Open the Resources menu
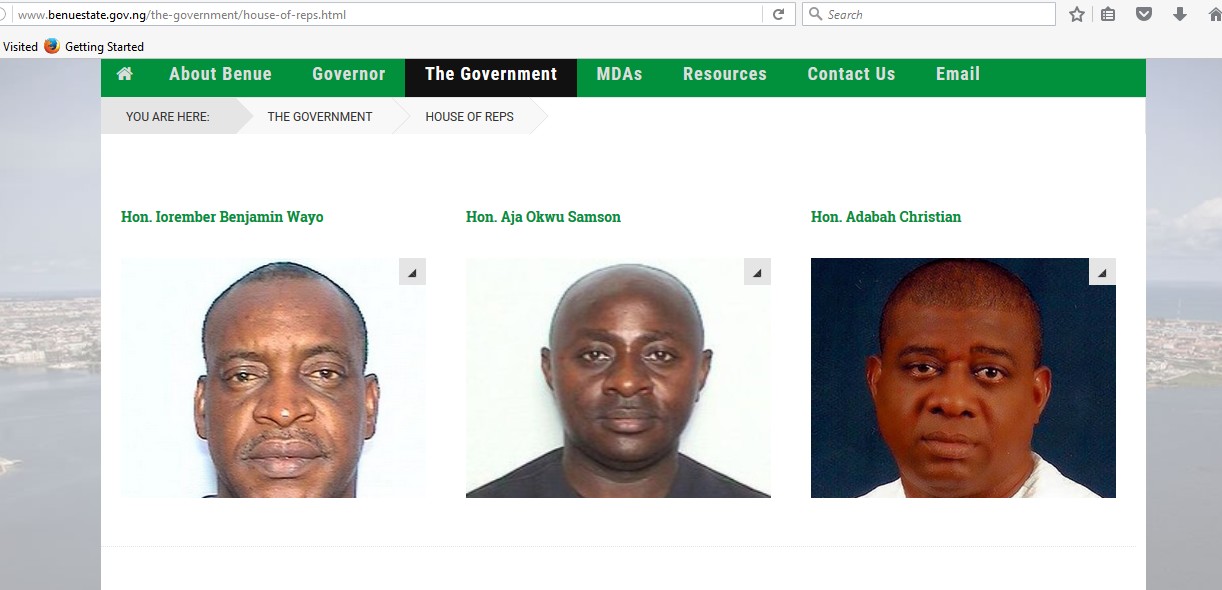1222x590 pixels. pyautogui.click(x=725, y=74)
